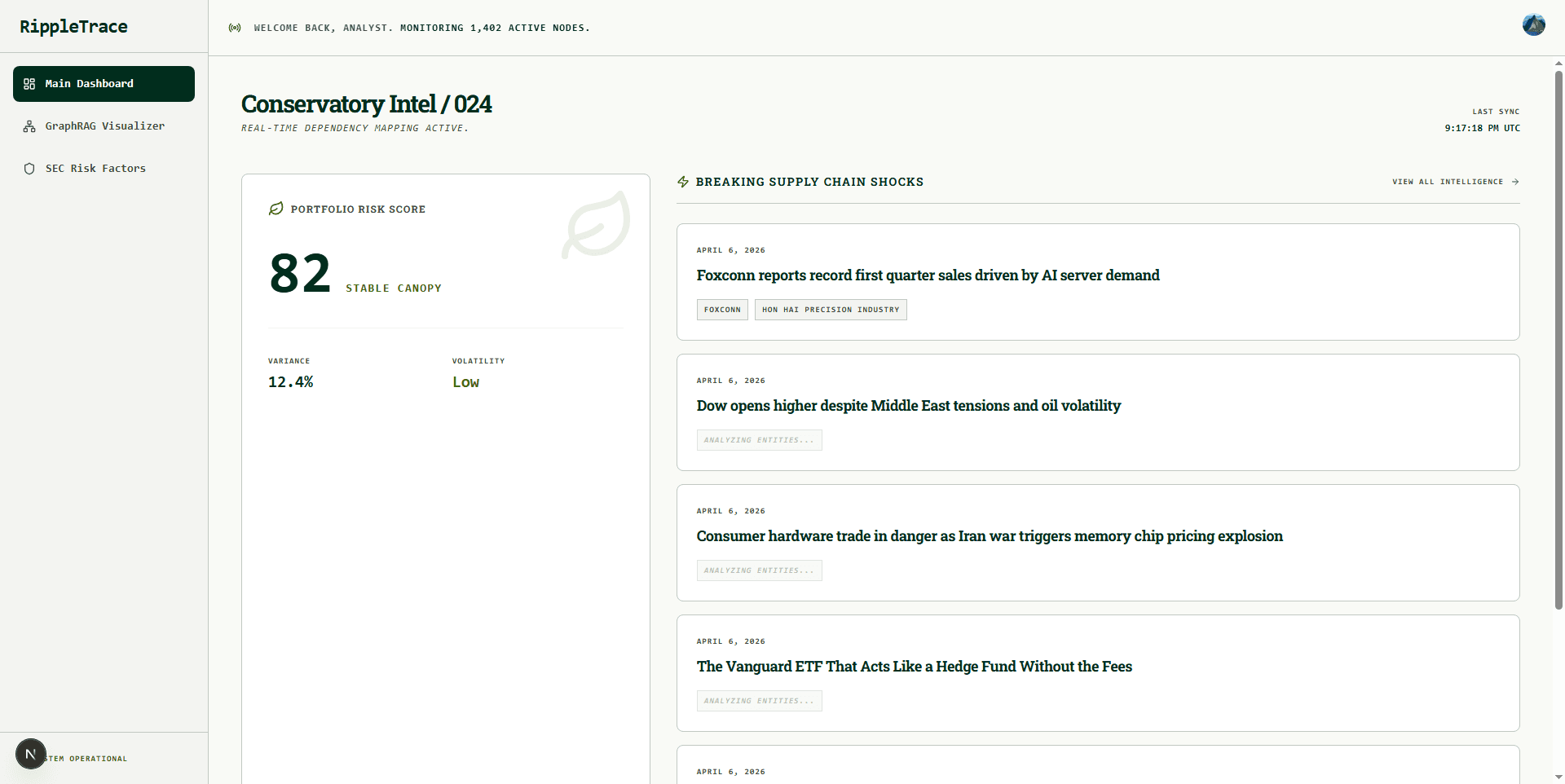Image resolution: width=1565 pixels, height=784 pixels.
Task: Open the Foxconn record sales headline
Action: click(x=928, y=275)
